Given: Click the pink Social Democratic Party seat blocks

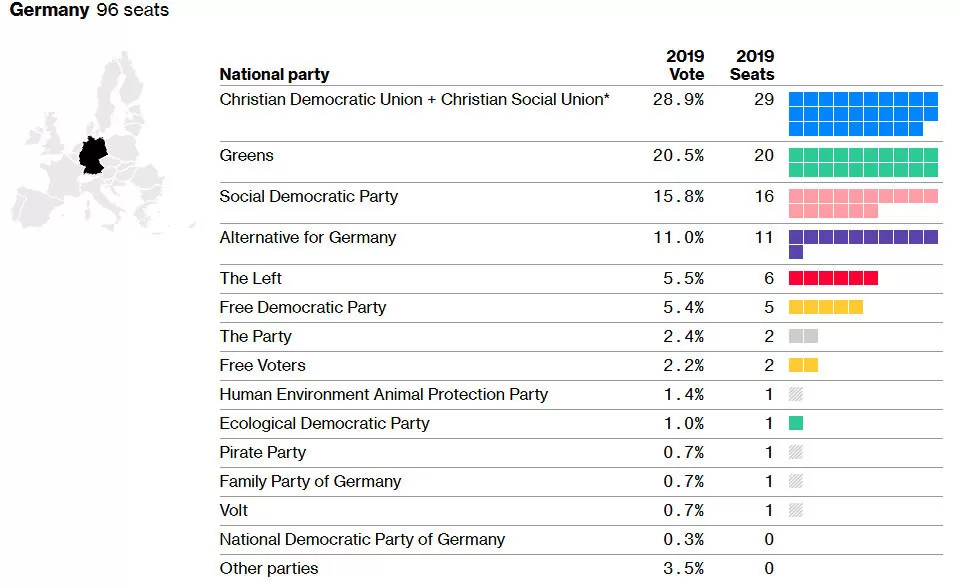Looking at the screenshot, I should point(863,203).
